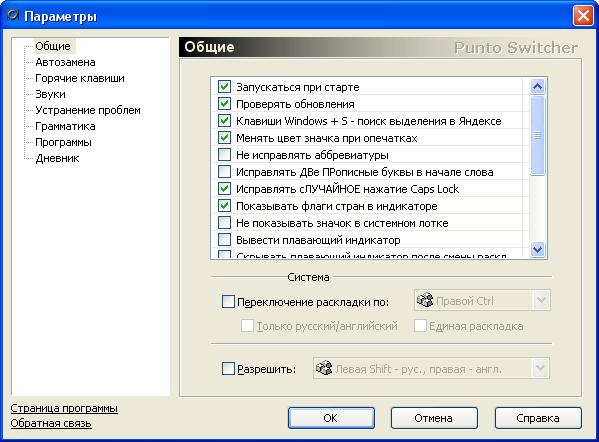Tick Единая раскладка checkbox
The width and height of the screenshot is (599, 442).
pos(420,326)
